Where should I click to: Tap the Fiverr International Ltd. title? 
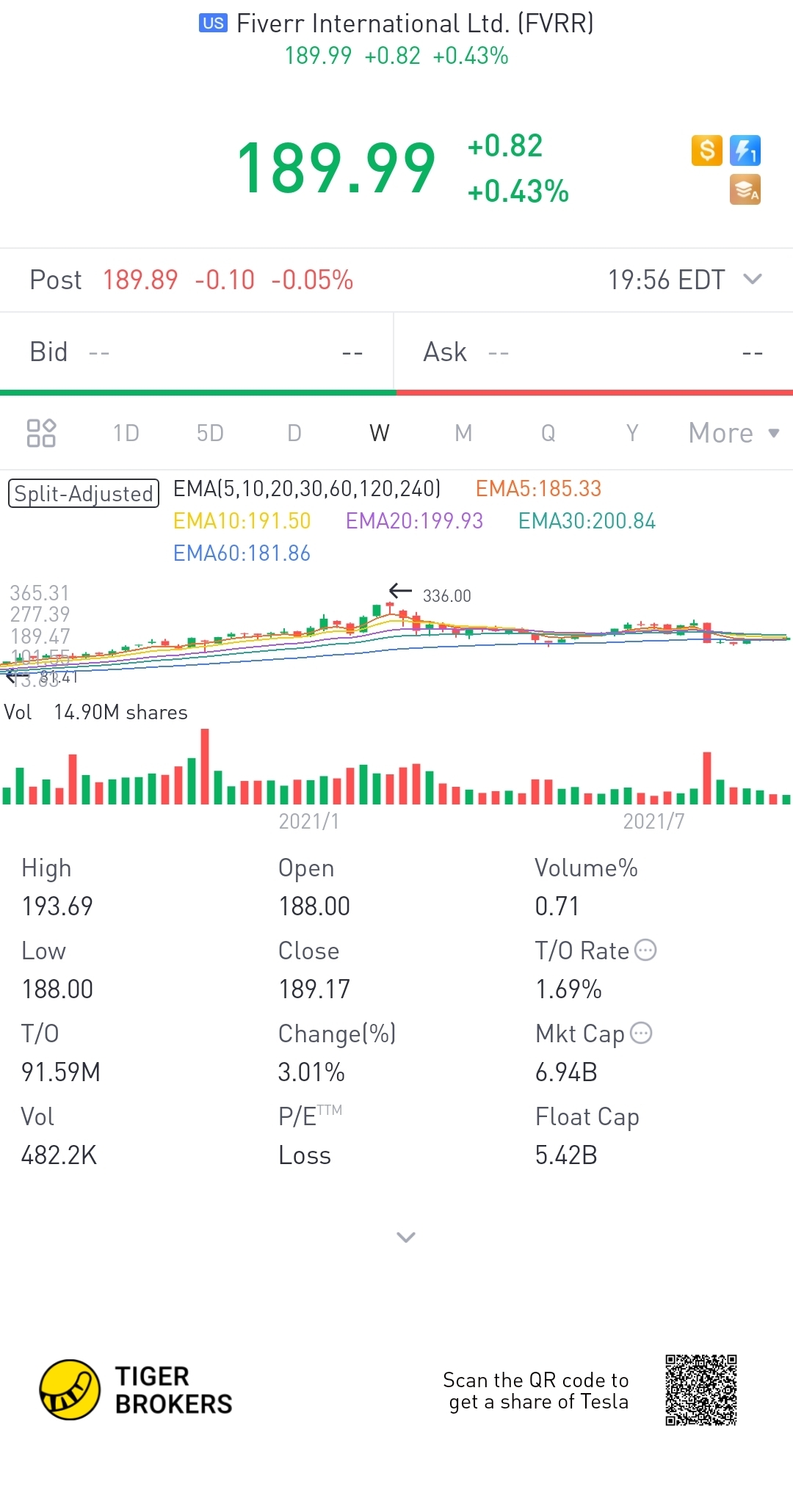415,23
